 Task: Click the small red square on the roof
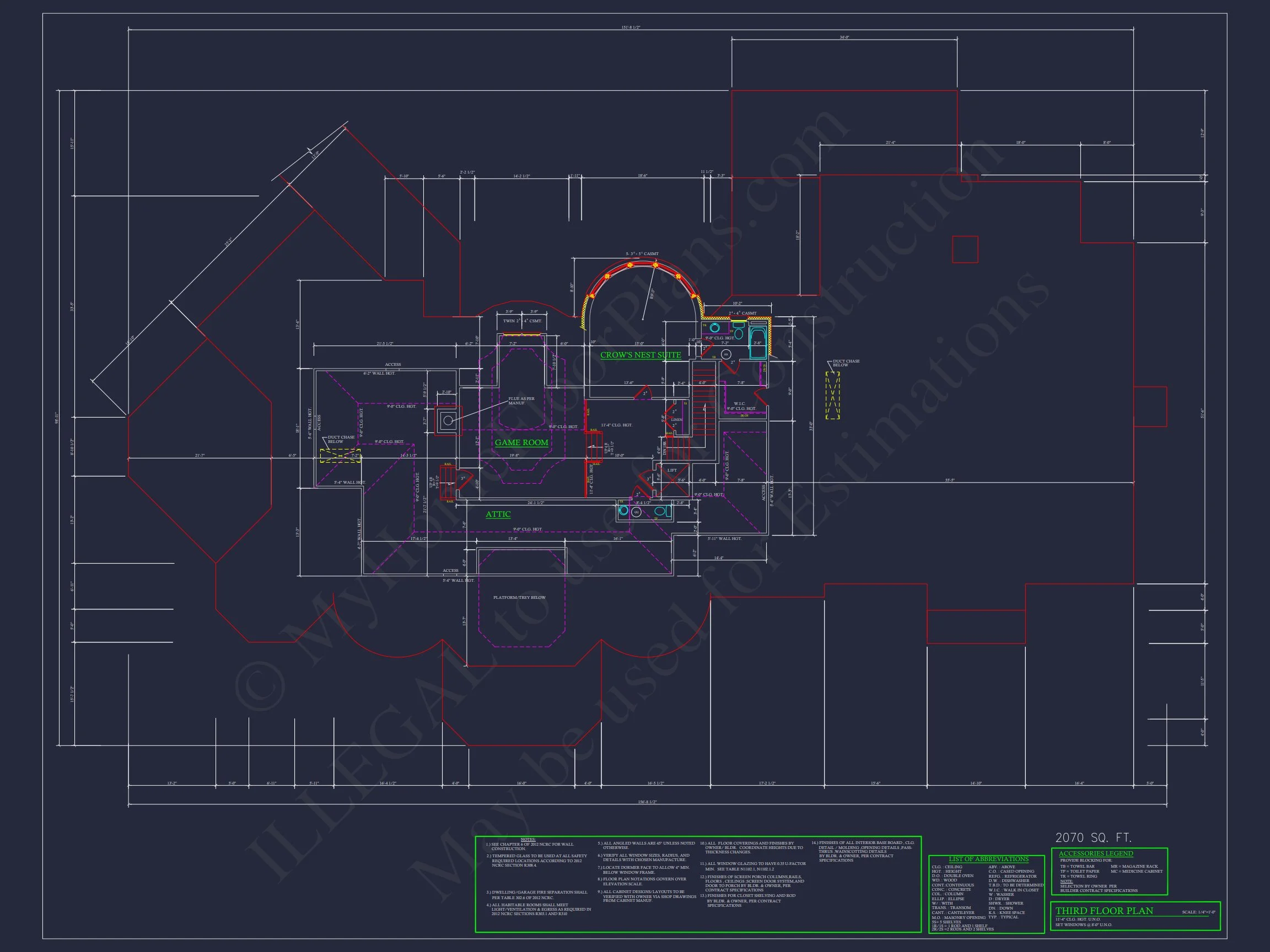(965, 249)
